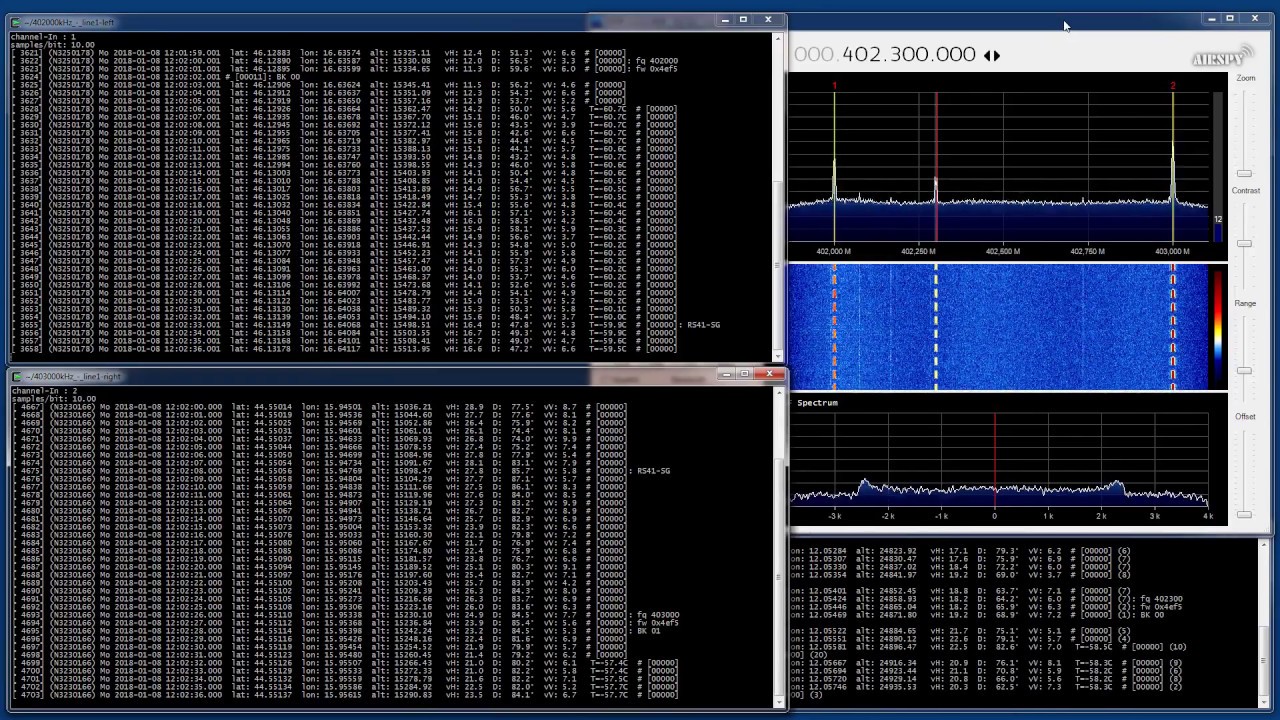Close the 402000kHz terminal window
Viewport: 1280px width, 720px height.
pos(768,20)
